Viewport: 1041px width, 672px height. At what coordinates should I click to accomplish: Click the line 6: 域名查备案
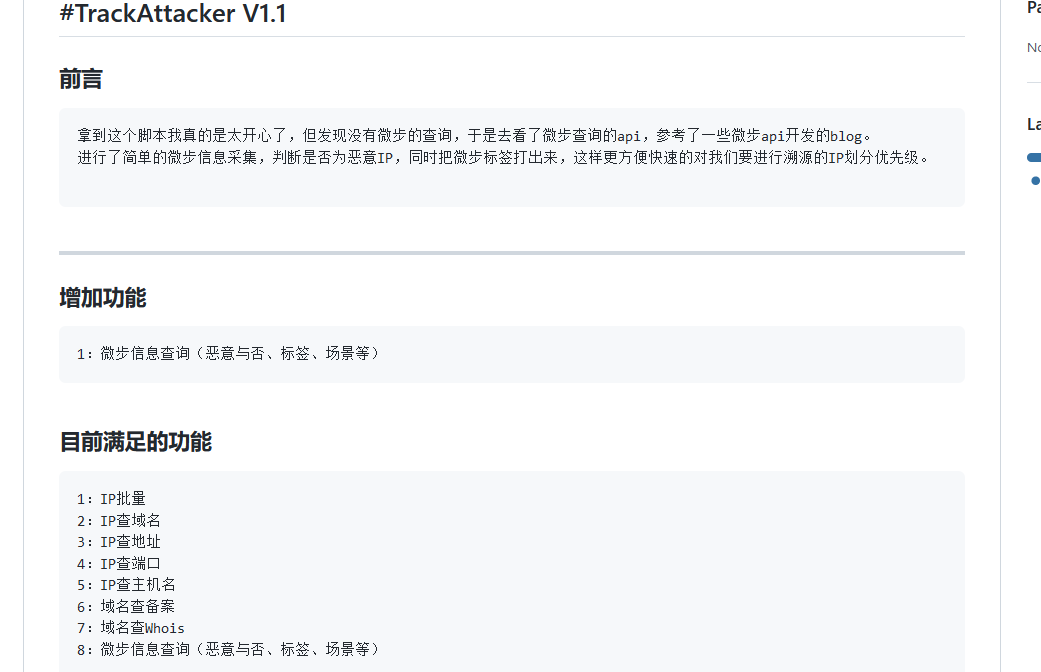click(125, 606)
